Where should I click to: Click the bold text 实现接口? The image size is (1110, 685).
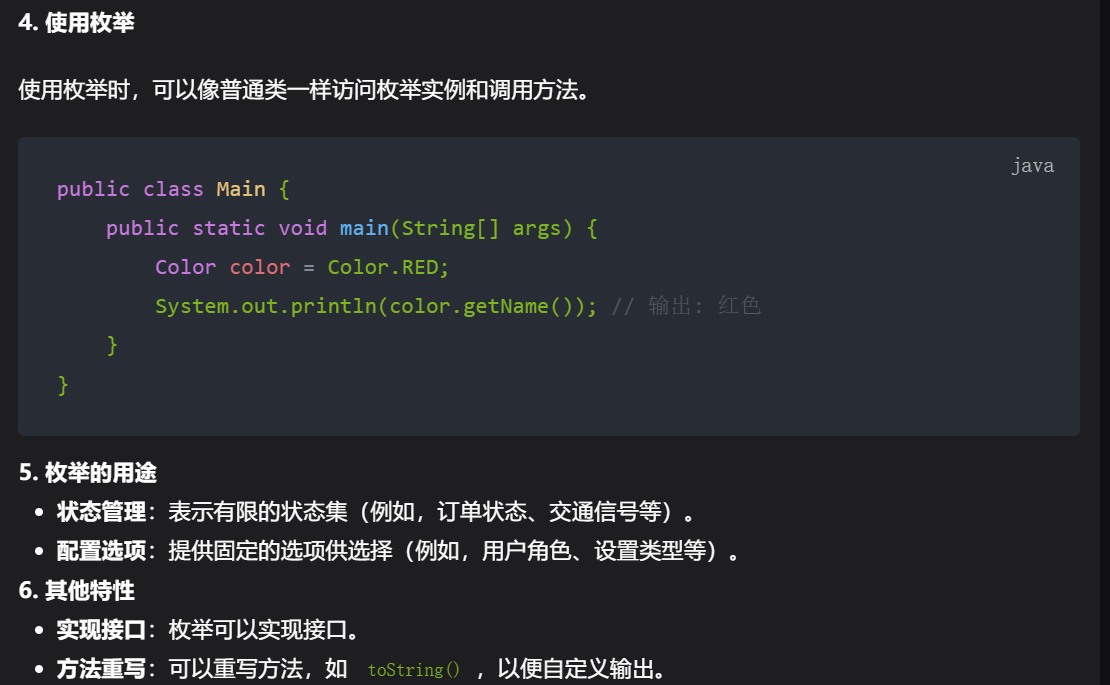coord(101,630)
